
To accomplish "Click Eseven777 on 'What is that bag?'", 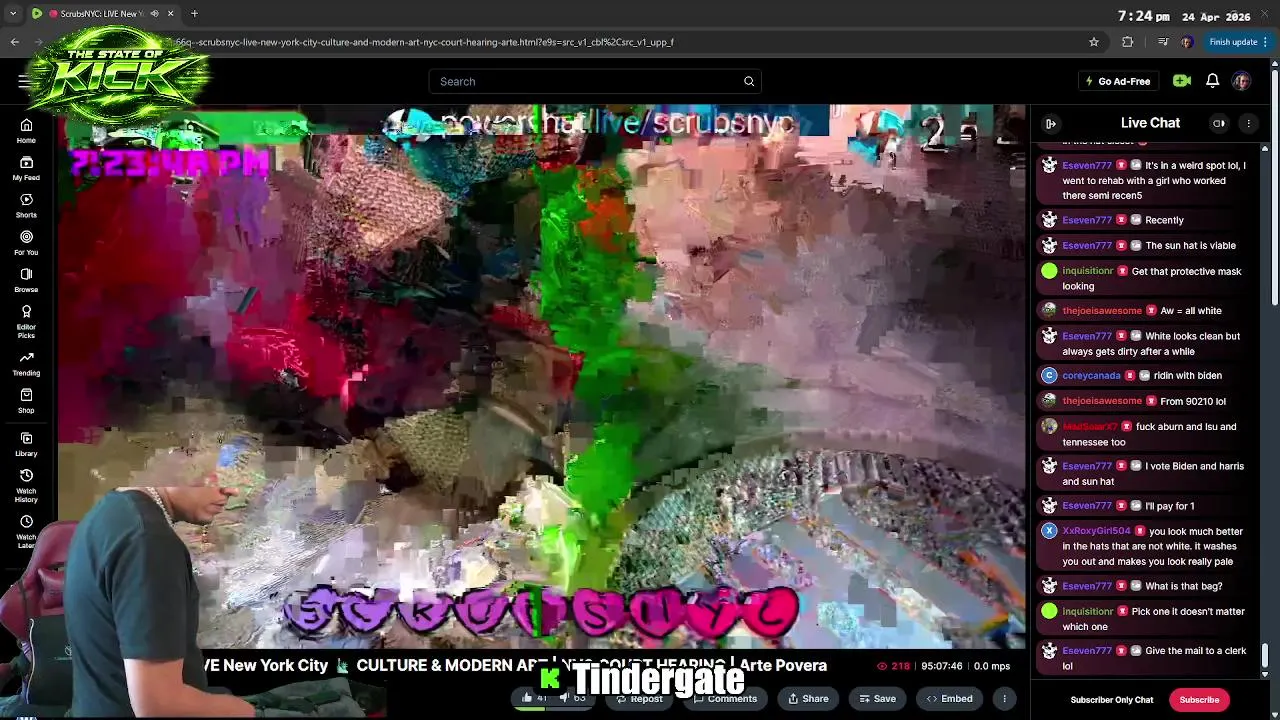I will pos(1087,586).
